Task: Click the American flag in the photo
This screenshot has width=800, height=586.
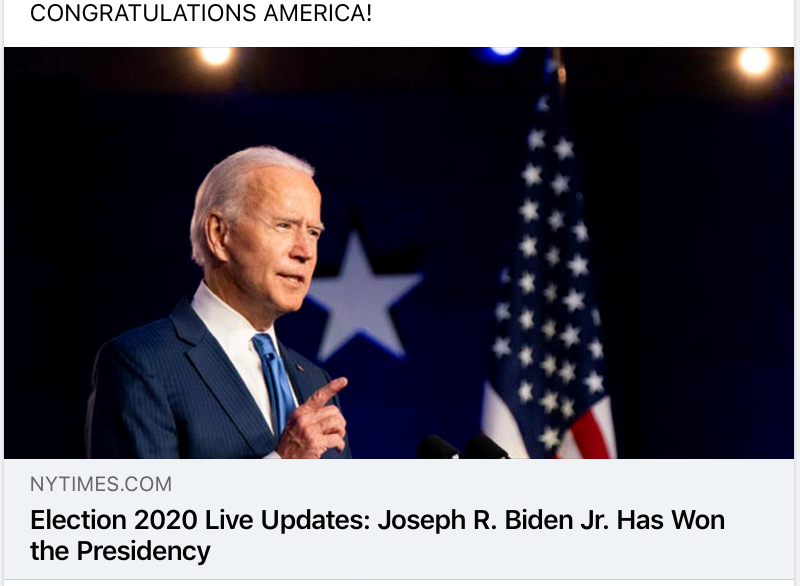Action: pyautogui.click(x=550, y=265)
